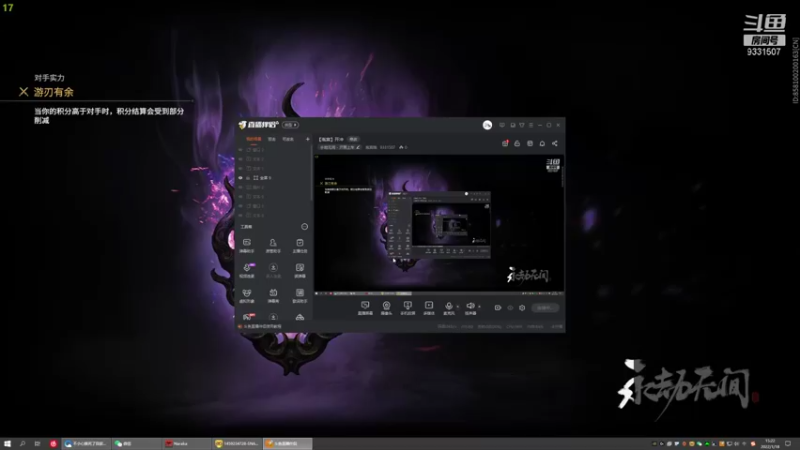Screen dimensions: 800x450
Task: Open the lock icon above preview
Action: (517, 143)
